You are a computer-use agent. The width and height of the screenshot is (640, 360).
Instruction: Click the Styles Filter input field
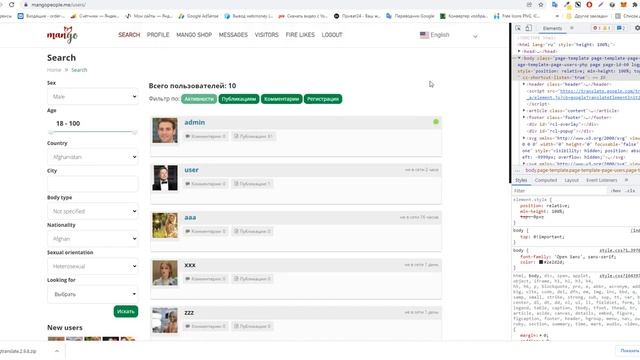coord(560,191)
